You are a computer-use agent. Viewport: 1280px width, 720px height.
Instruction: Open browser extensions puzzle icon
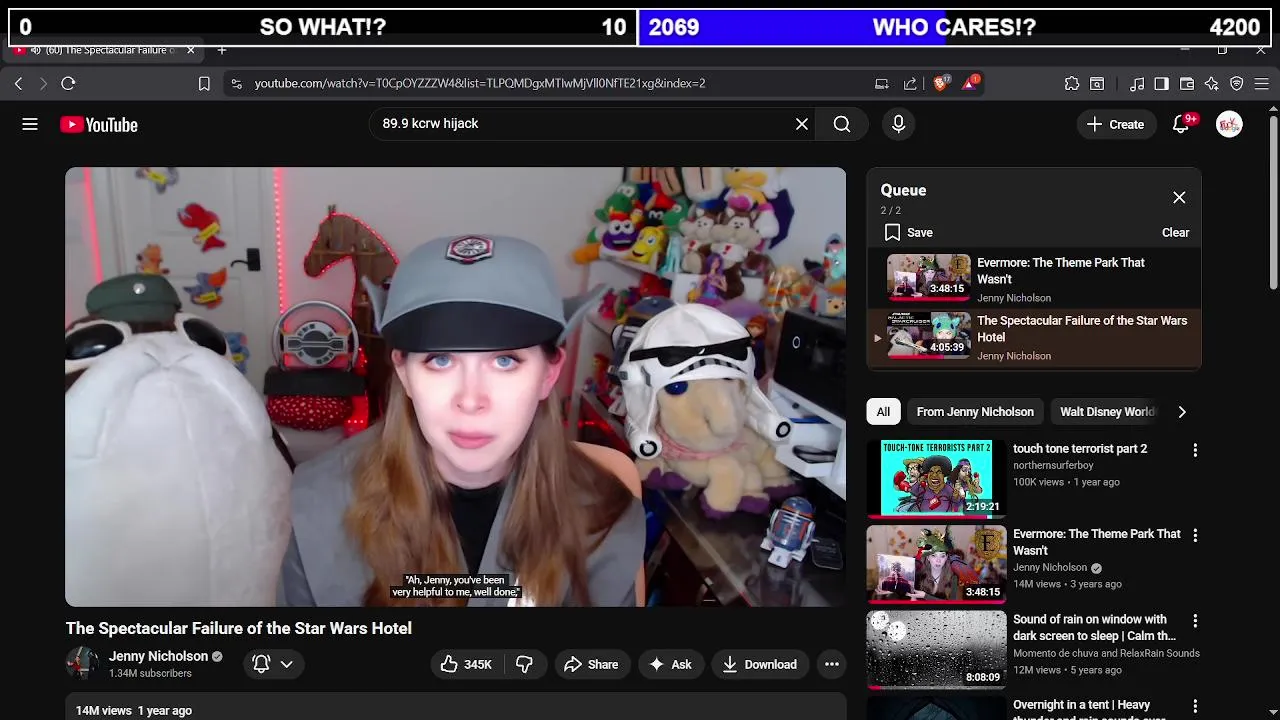[1072, 83]
